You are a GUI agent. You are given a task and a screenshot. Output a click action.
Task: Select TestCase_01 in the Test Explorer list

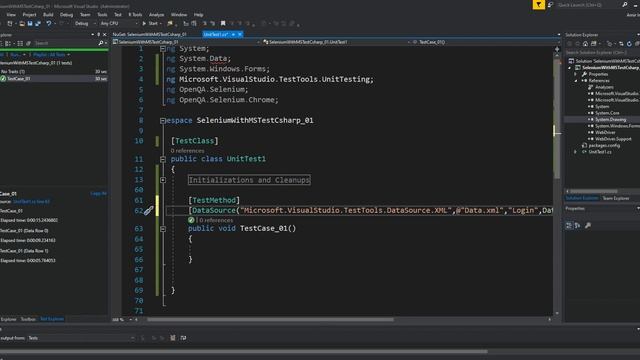(54, 78)
